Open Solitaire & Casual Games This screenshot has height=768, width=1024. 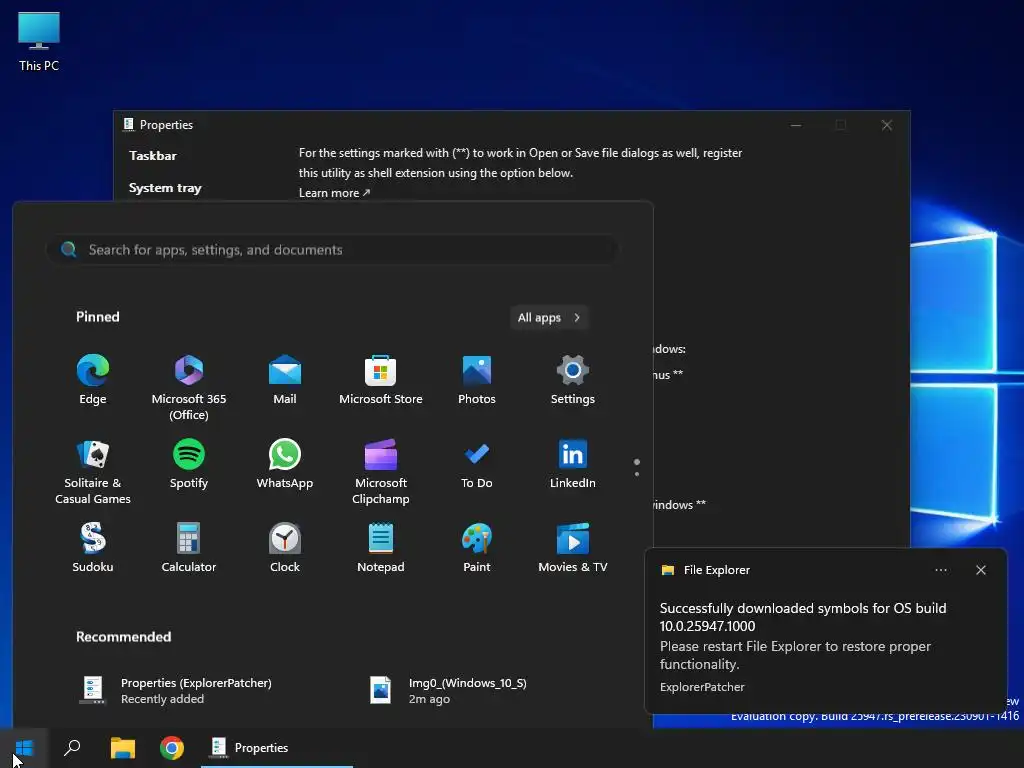93,472
